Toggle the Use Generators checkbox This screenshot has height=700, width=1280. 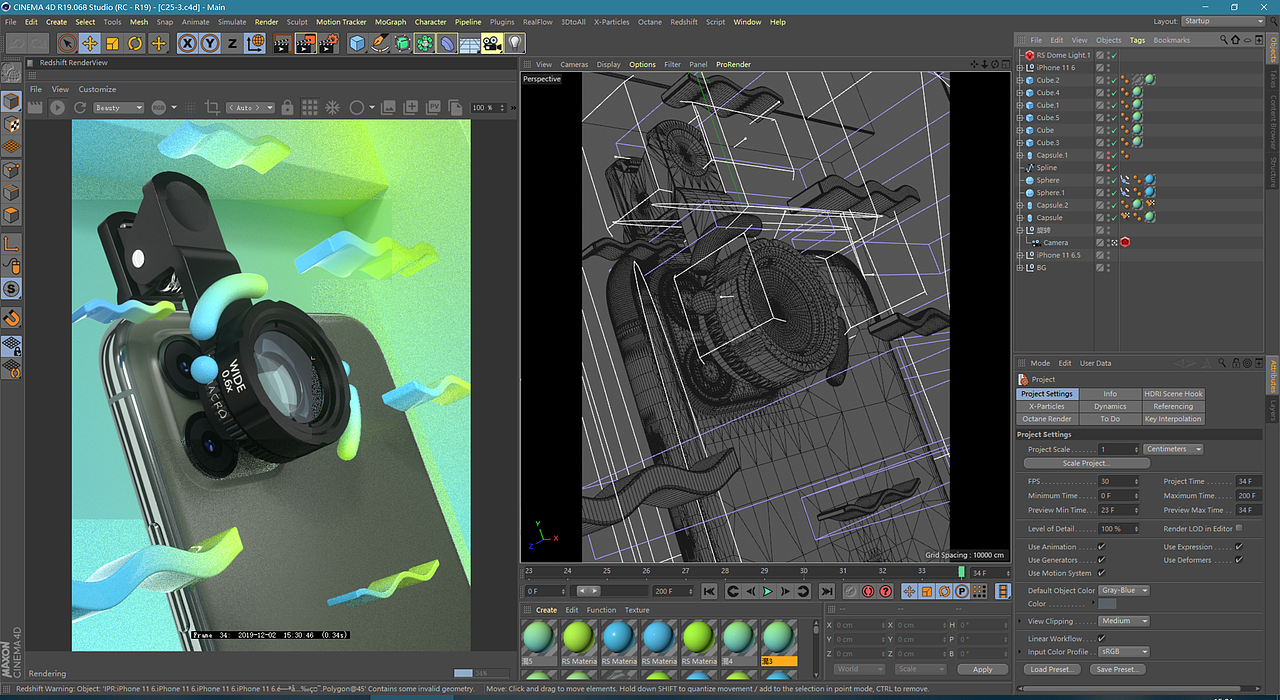(1101, 560)
